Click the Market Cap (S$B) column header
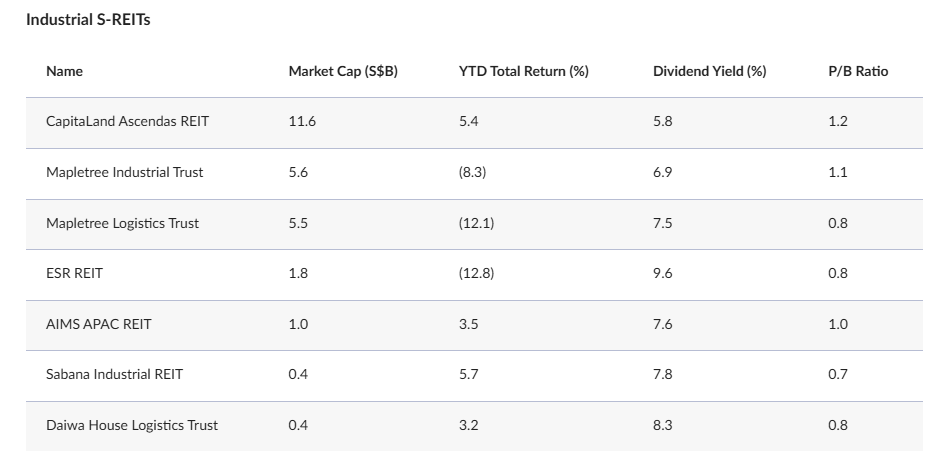 [x=343, y=72]
